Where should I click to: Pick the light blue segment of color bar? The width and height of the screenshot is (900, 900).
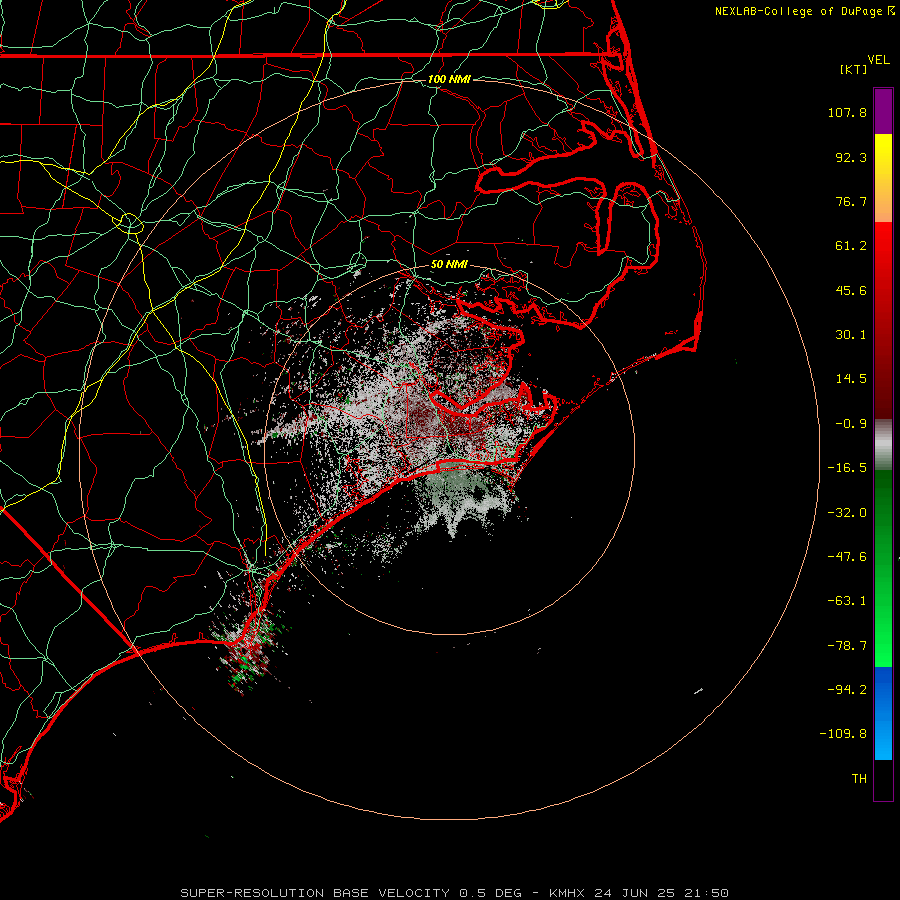point(883,738)
